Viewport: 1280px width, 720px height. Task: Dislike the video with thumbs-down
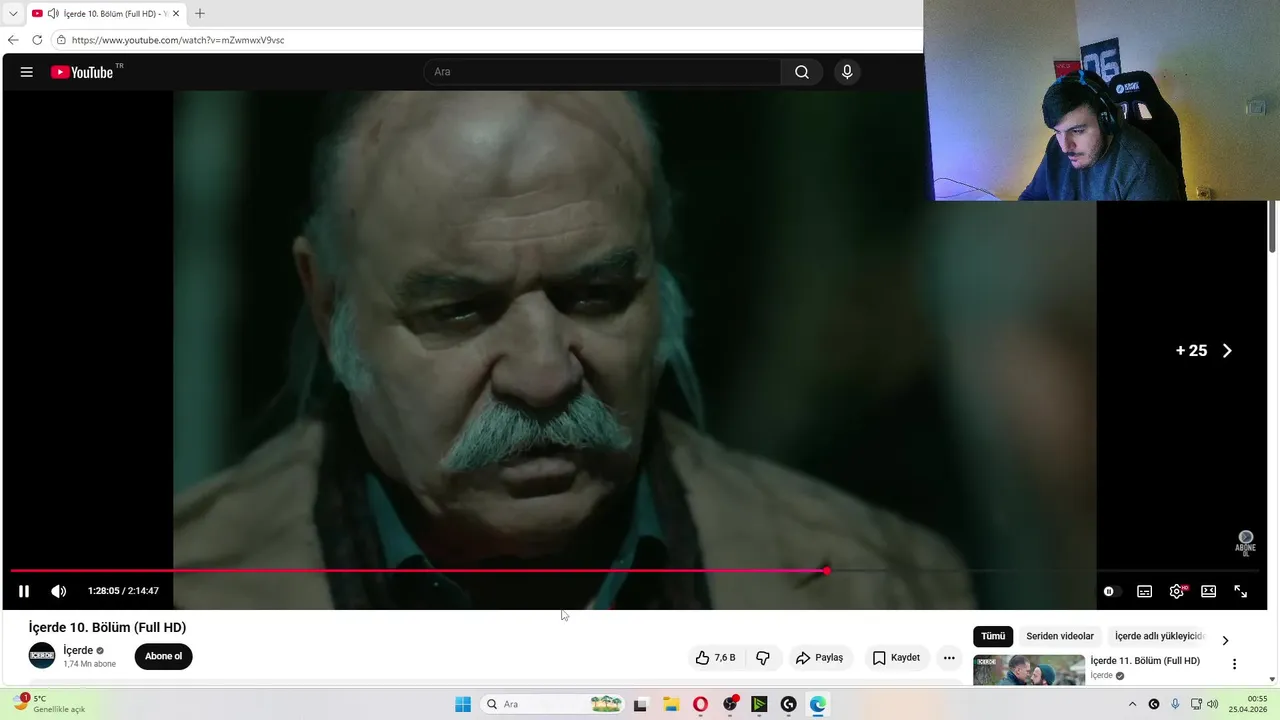point(763,658)
